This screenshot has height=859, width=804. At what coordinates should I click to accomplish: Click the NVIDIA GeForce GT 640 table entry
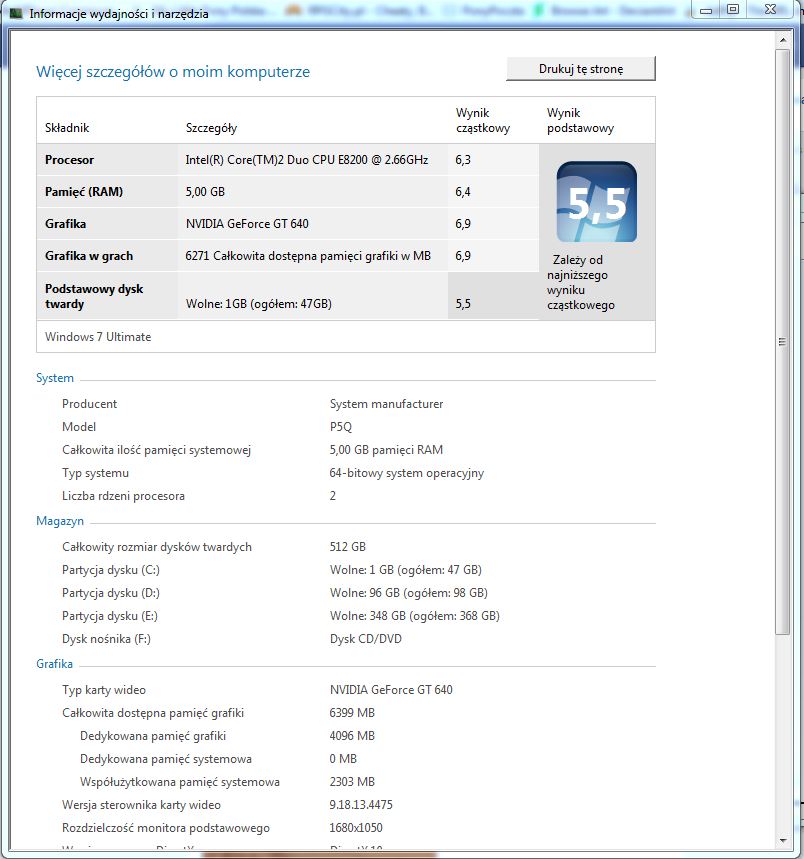(x=247, y=224)
